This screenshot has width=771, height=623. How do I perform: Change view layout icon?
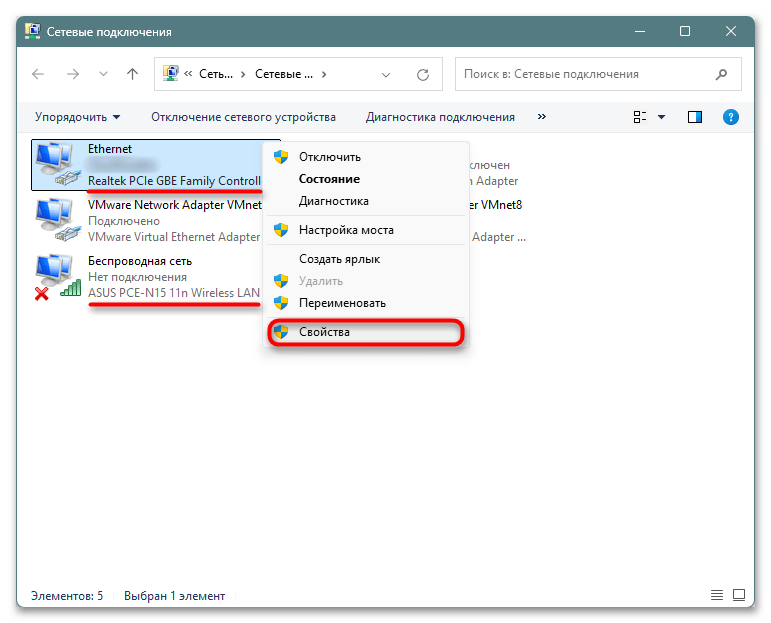(x=640, y=117)
